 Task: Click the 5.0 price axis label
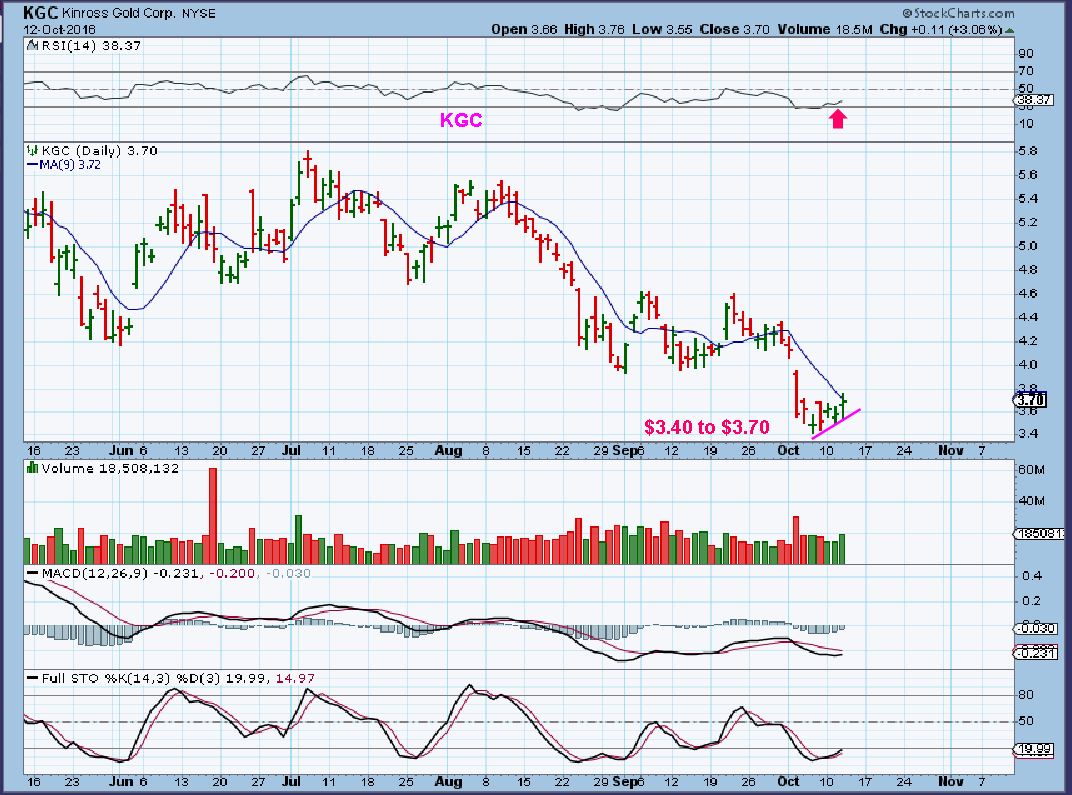[x=1029, y=245]
